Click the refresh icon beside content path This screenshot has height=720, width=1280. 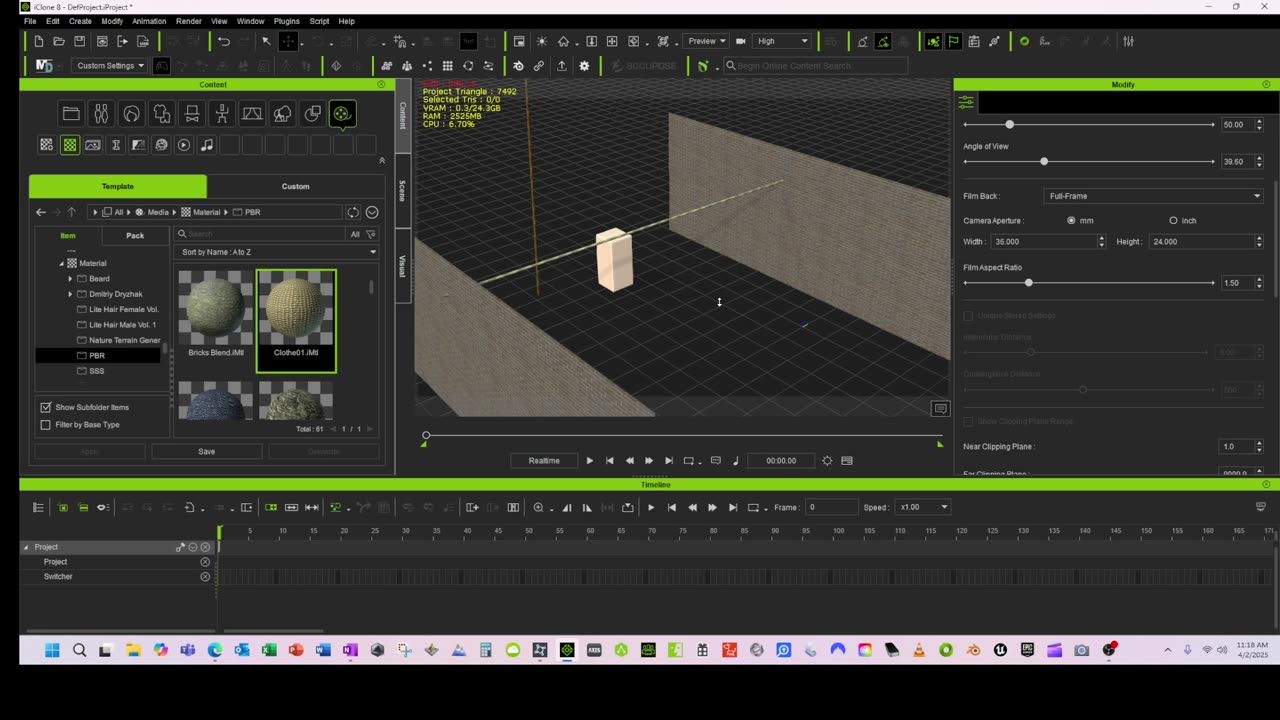(x=353, y=212)
